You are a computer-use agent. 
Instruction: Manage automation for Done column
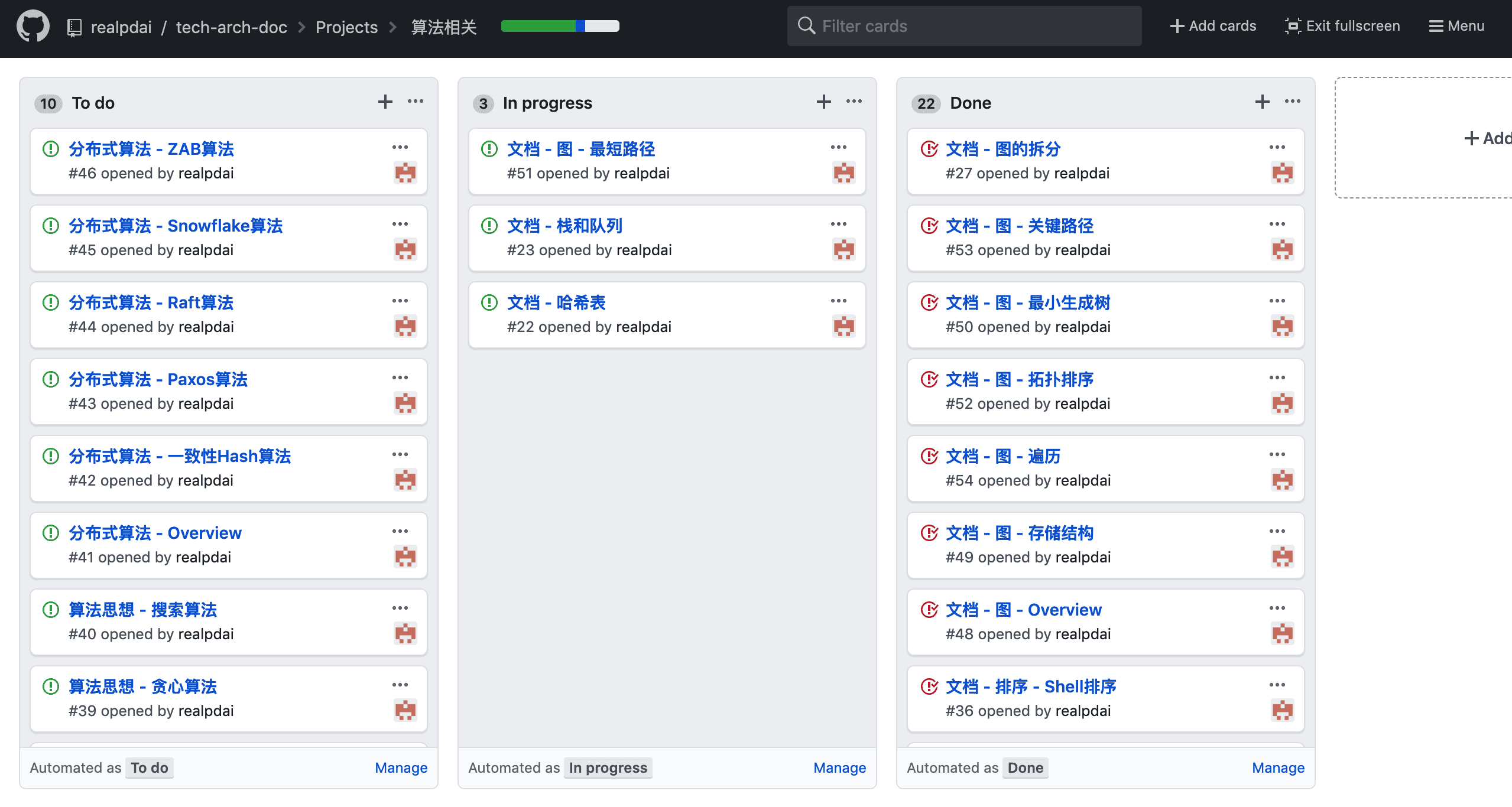(1278, 767)
